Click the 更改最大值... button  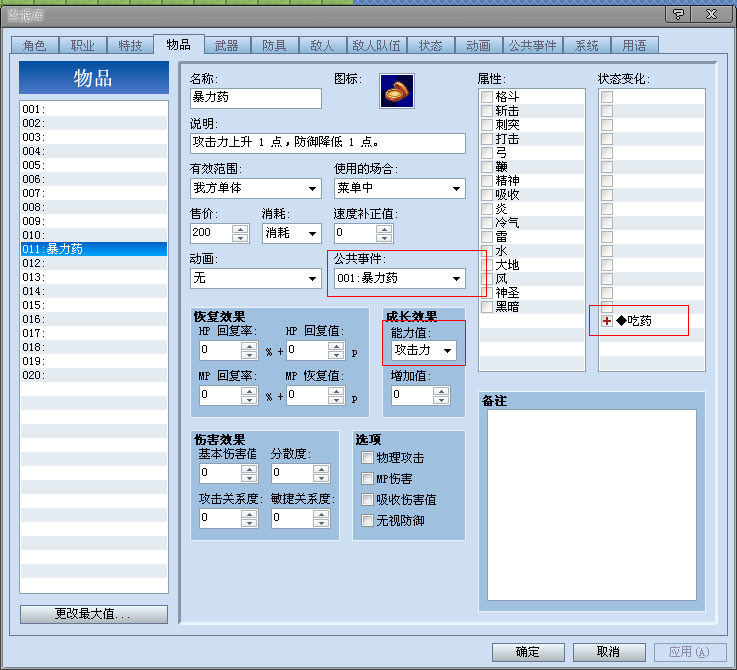point(94,614)
